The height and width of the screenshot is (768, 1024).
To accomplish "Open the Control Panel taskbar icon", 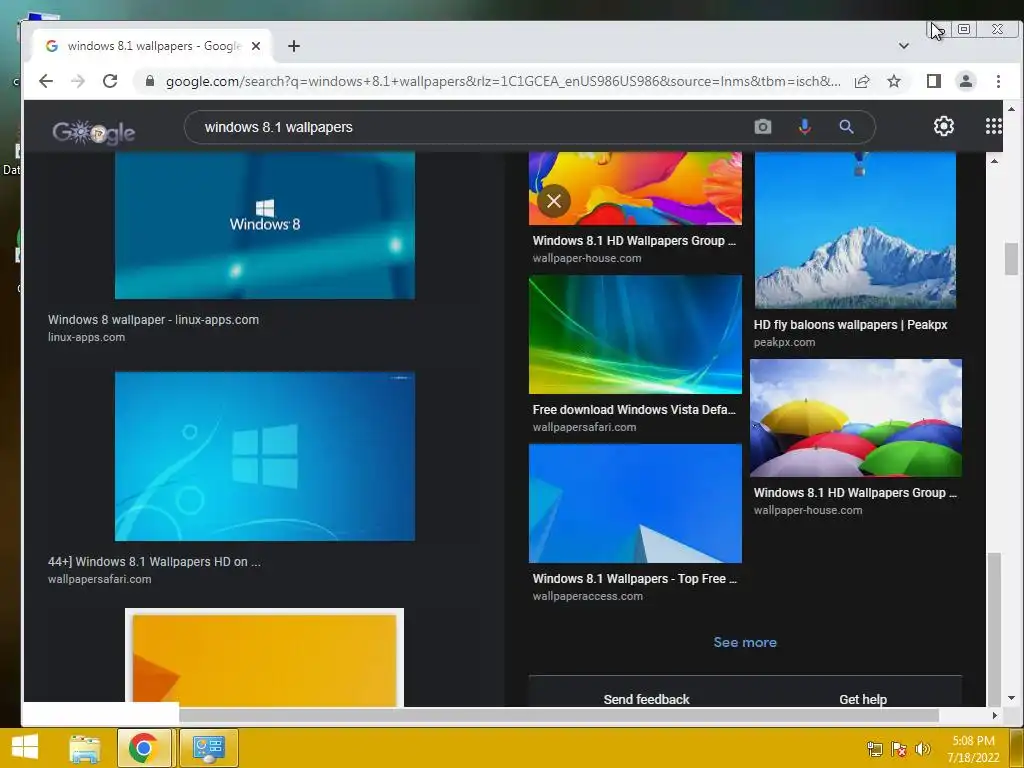I will coord(209,748).
